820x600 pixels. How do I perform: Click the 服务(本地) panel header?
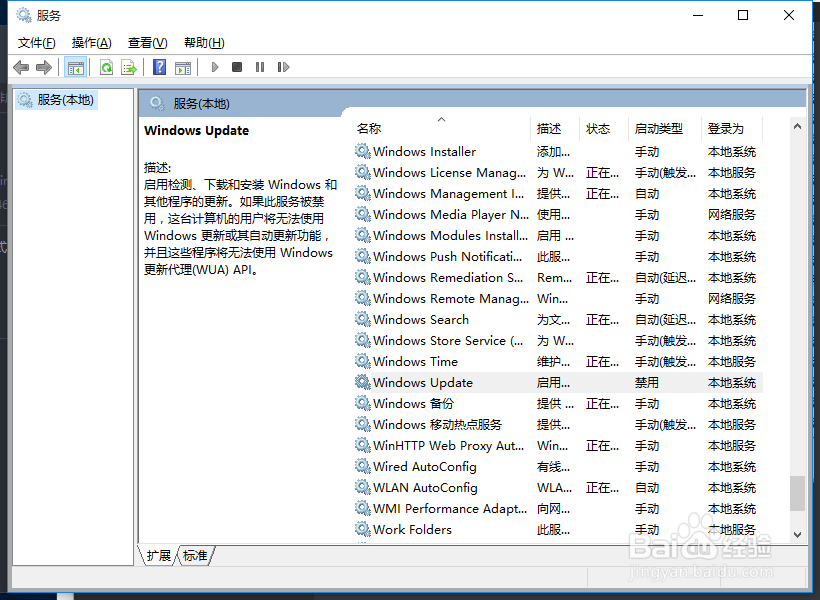coord(202,104)
